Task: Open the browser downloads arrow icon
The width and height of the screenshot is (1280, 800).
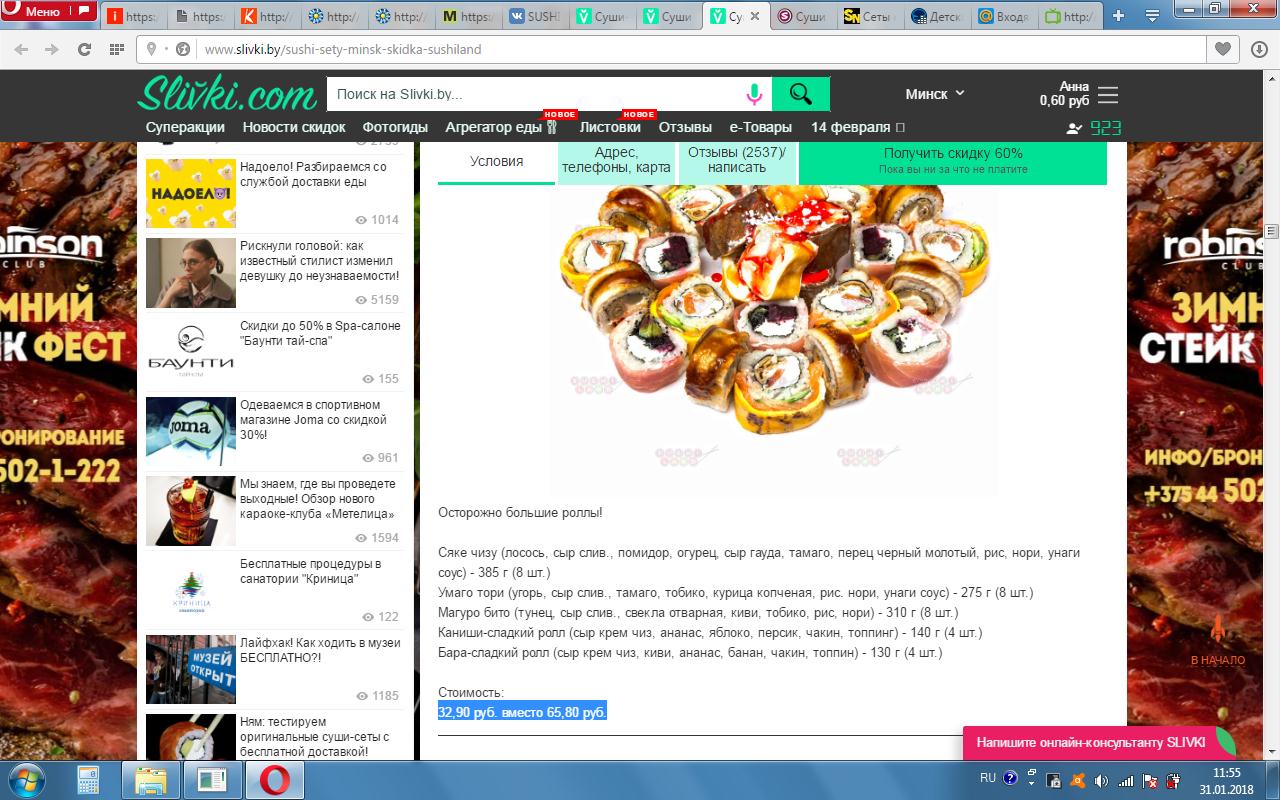Action: click(1258, 49)
